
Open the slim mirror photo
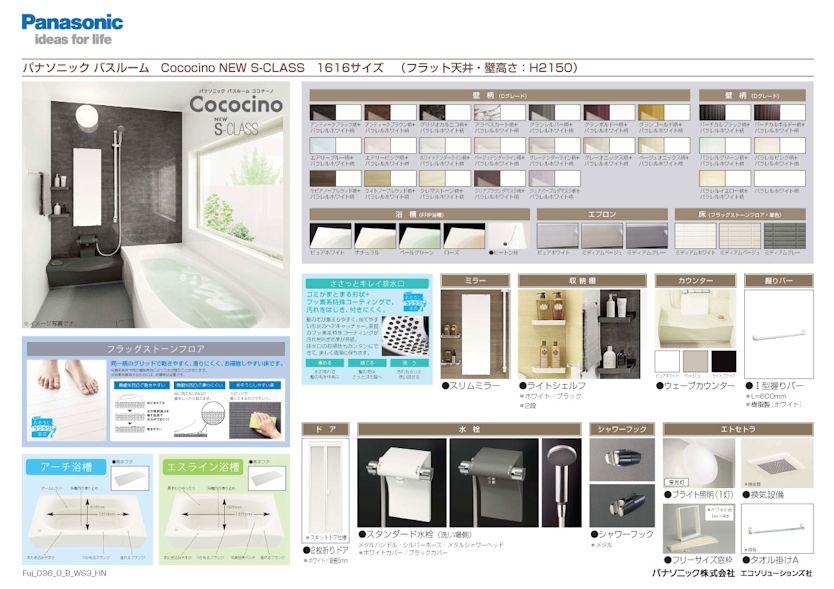[475, 334]
